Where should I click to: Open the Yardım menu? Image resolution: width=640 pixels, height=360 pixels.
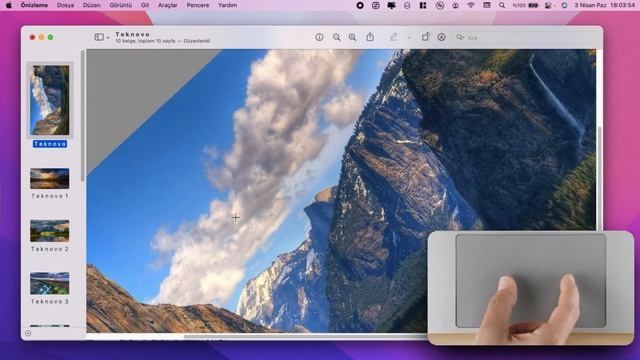(227, 5)
